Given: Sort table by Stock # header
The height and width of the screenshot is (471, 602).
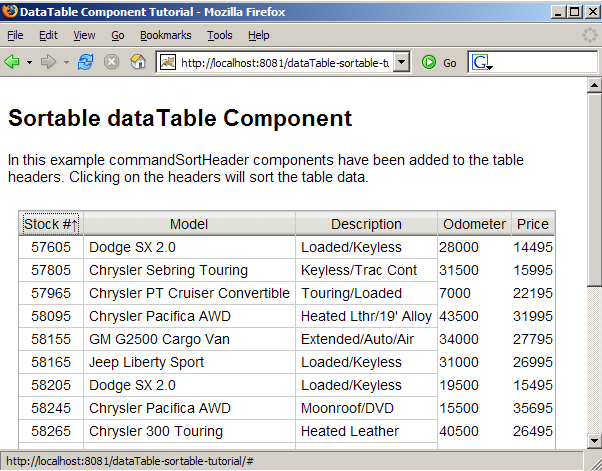Looking at the screenshot, I should [50, 224].
